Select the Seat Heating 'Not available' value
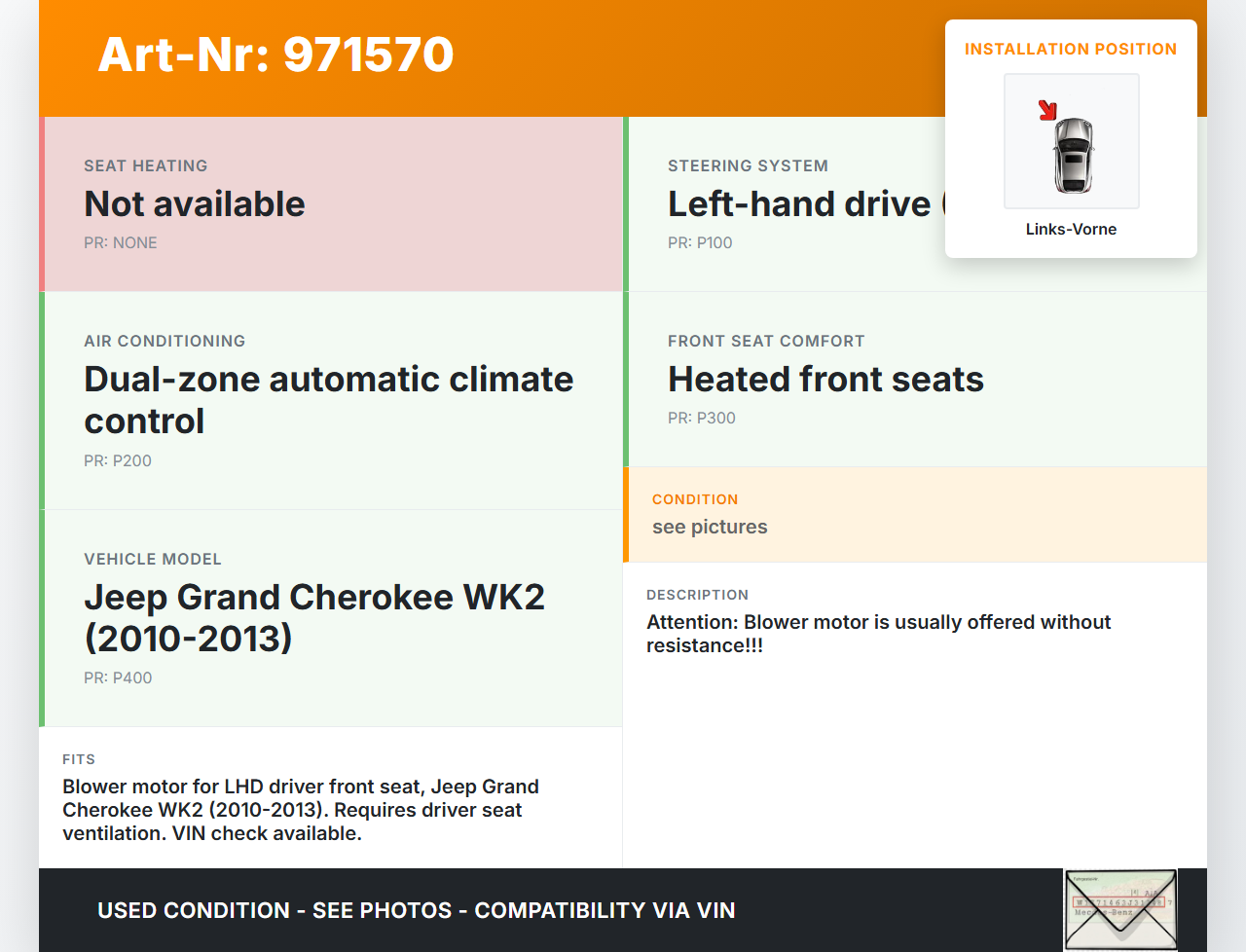This screenshot has width=1246, height=952. point(195,204)
